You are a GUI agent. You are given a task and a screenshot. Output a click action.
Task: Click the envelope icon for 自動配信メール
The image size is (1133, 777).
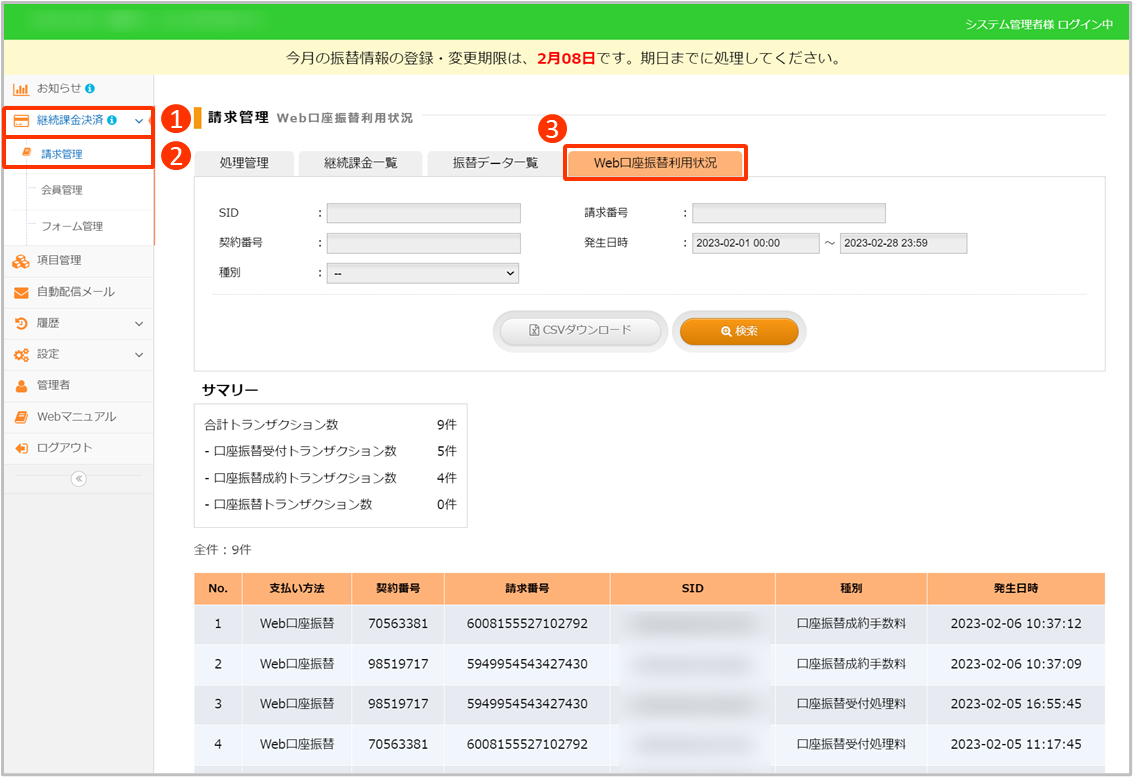coord(20,293)
